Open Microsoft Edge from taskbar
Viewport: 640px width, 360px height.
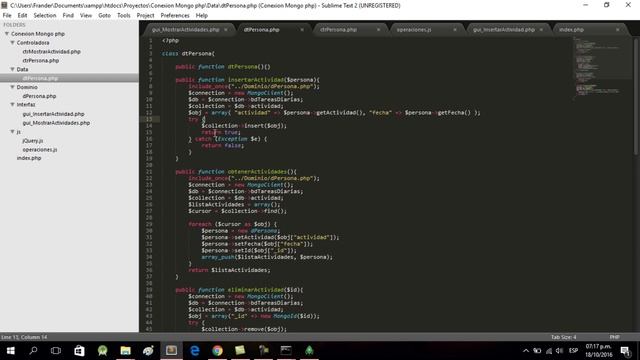[x=195, y=351]
